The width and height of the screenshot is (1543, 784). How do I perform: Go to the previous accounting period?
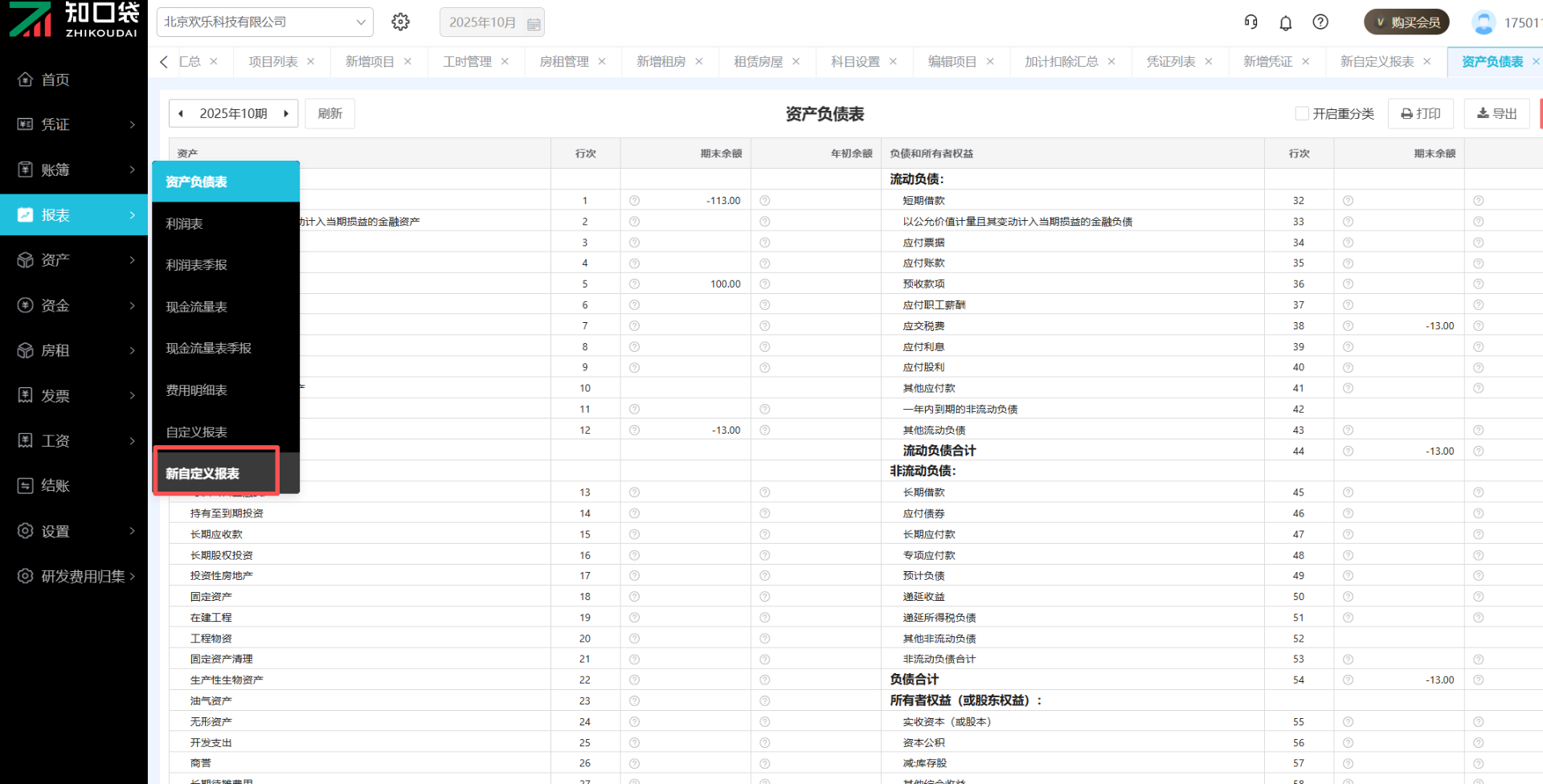pos(181,114)
